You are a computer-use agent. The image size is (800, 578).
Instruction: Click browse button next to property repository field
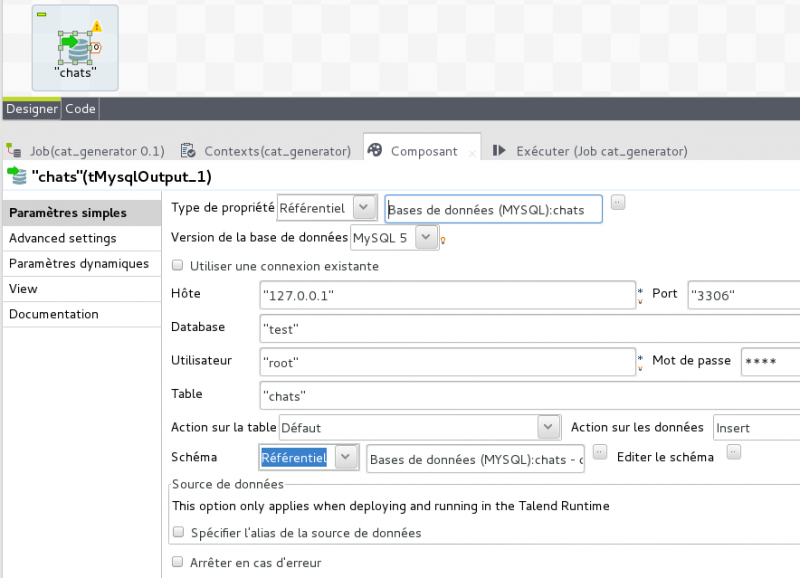pos(618,203)
